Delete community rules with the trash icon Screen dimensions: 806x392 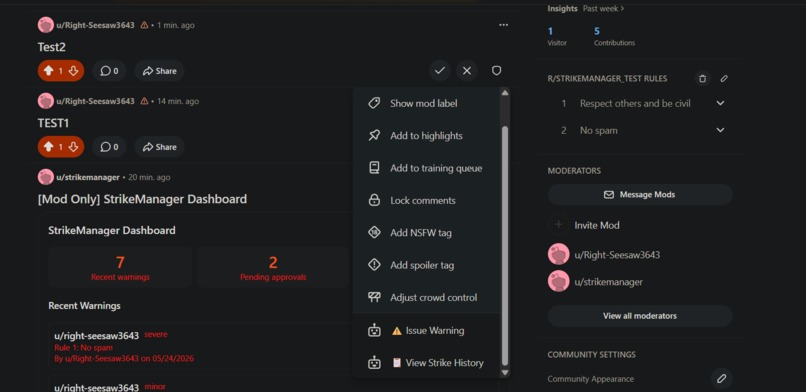[x=702, y=79]
